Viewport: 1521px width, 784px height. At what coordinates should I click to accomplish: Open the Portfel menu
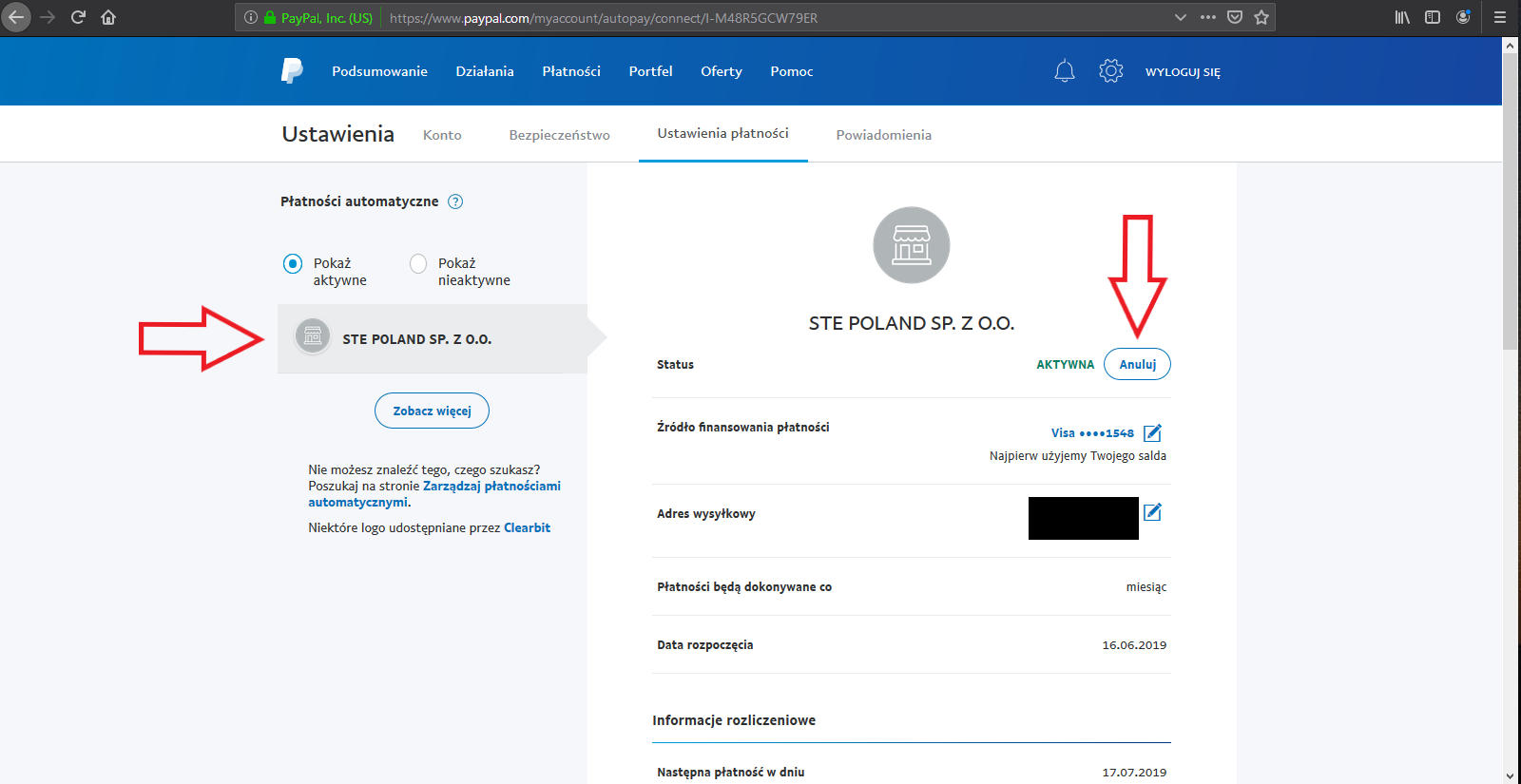(650, 71)
